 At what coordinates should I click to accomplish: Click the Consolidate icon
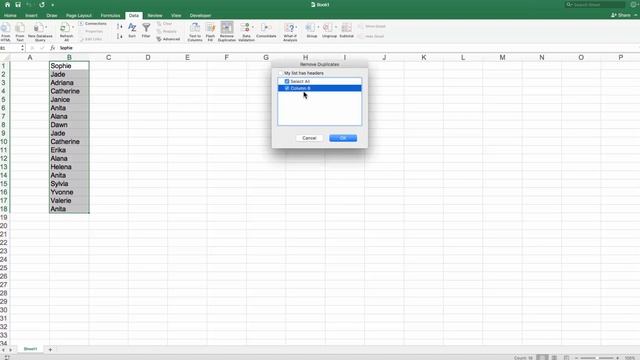(x=266, y=31)
